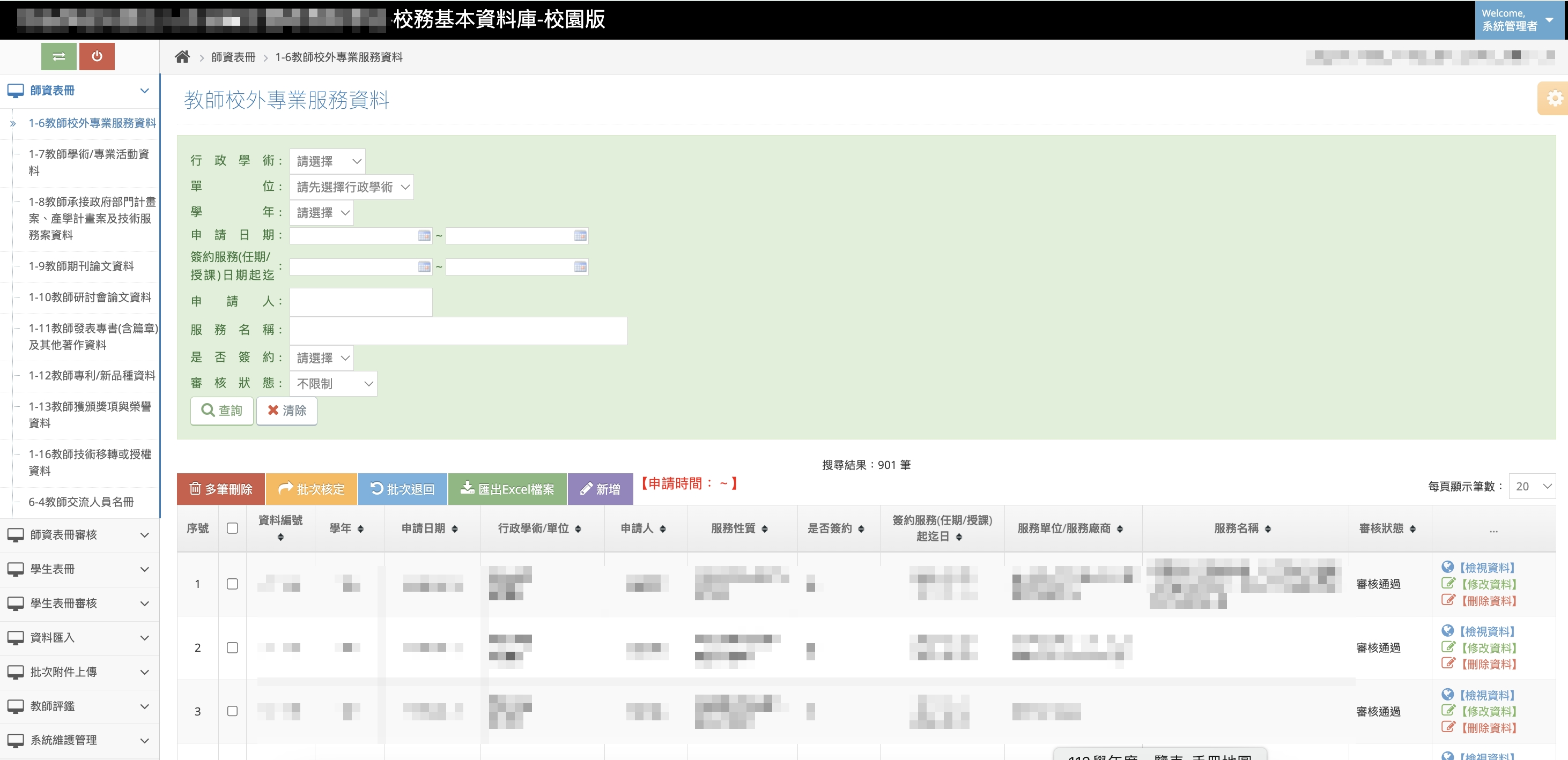Sort by 申請人 column sort icon

[x=662, y=530]
